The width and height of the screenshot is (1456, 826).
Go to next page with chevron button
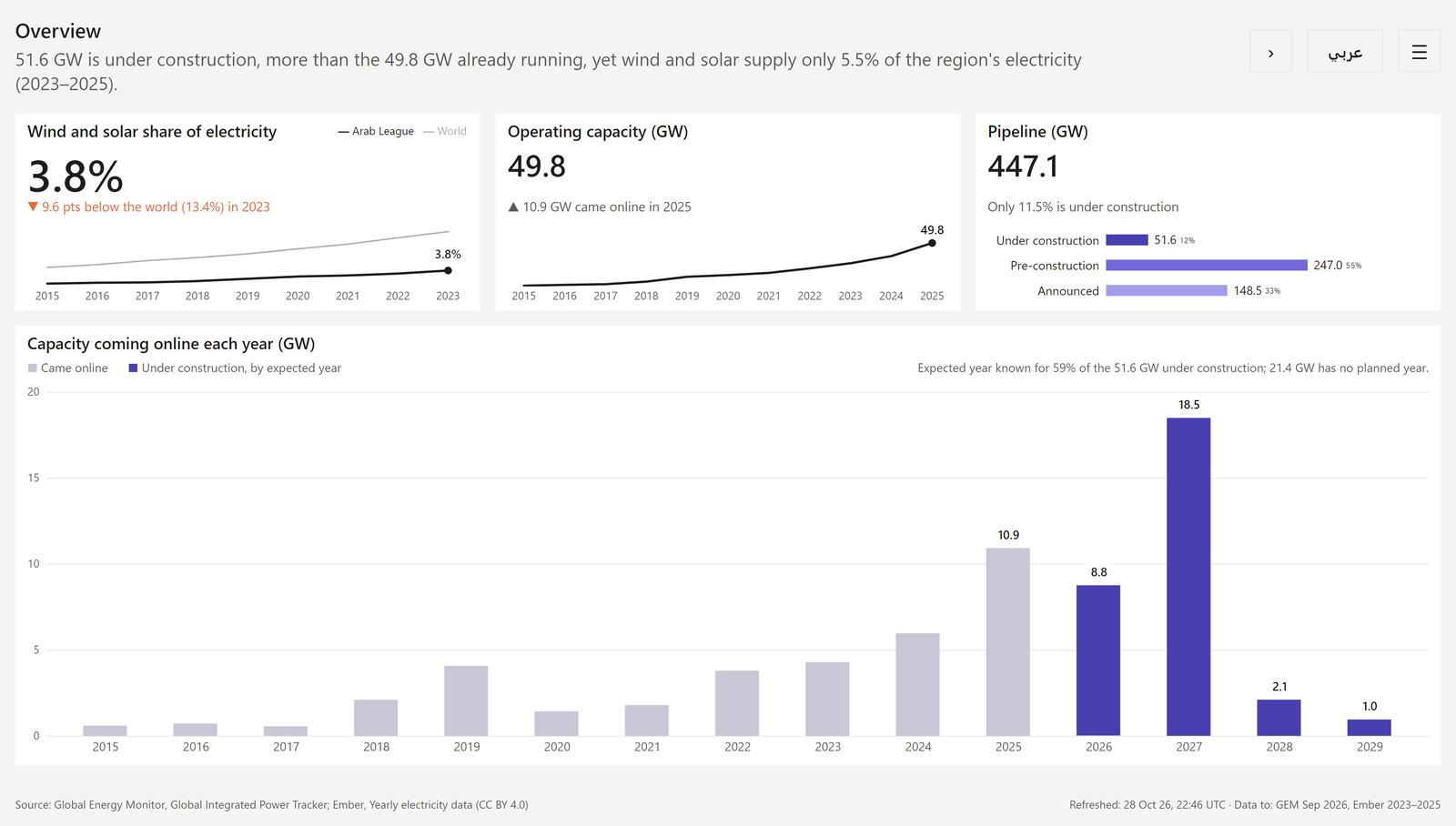click(1270, 52)
